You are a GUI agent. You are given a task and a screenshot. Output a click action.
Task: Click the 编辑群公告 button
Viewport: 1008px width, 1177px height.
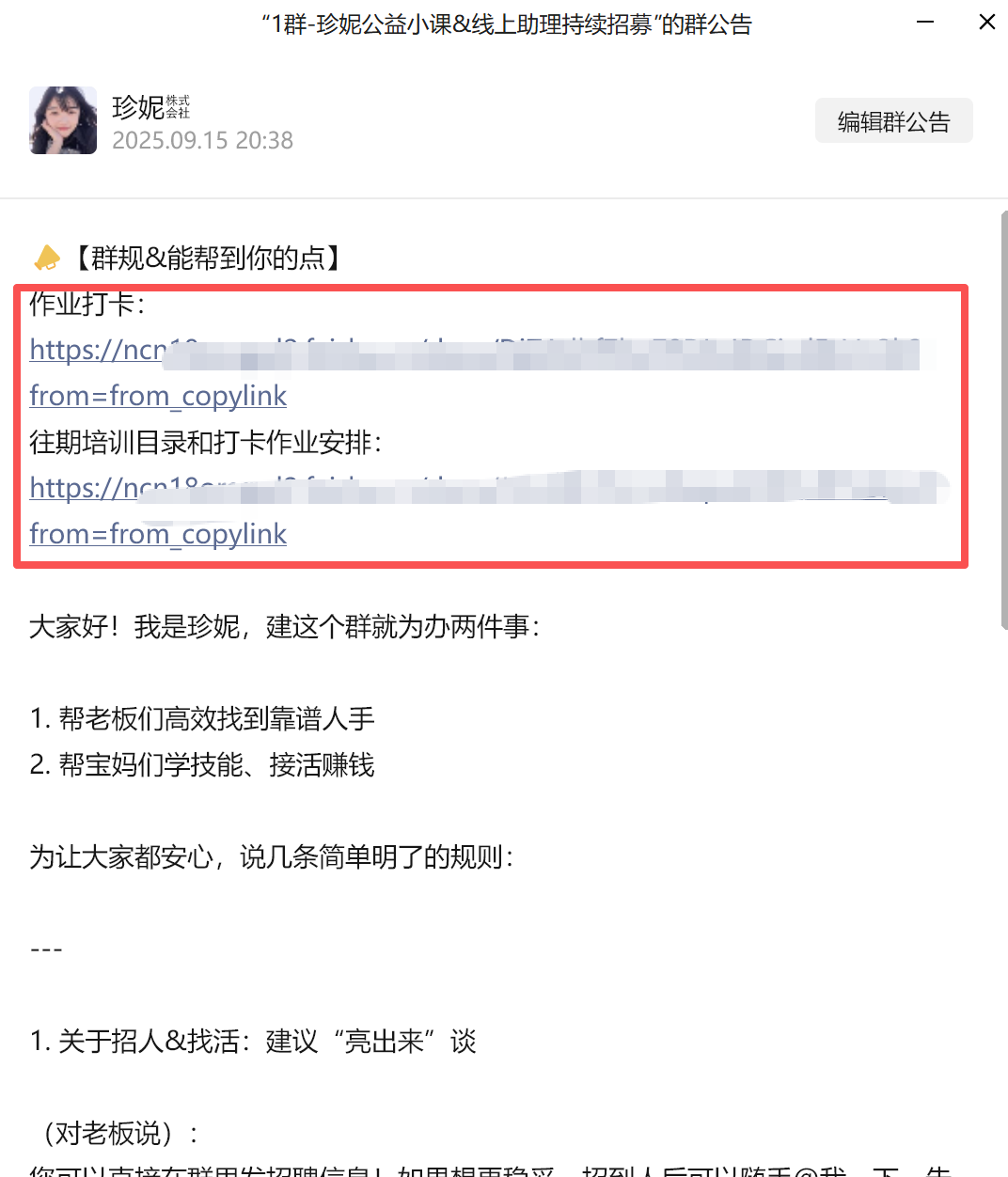pyautogui.click(x=893, y=121)
